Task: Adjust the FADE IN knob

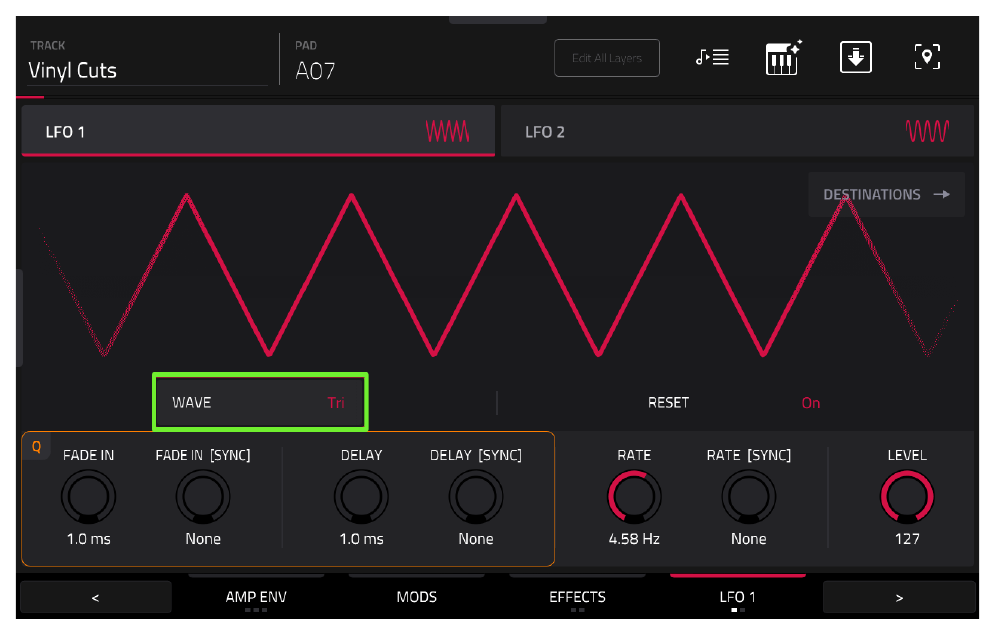Action: pos(88,497)
